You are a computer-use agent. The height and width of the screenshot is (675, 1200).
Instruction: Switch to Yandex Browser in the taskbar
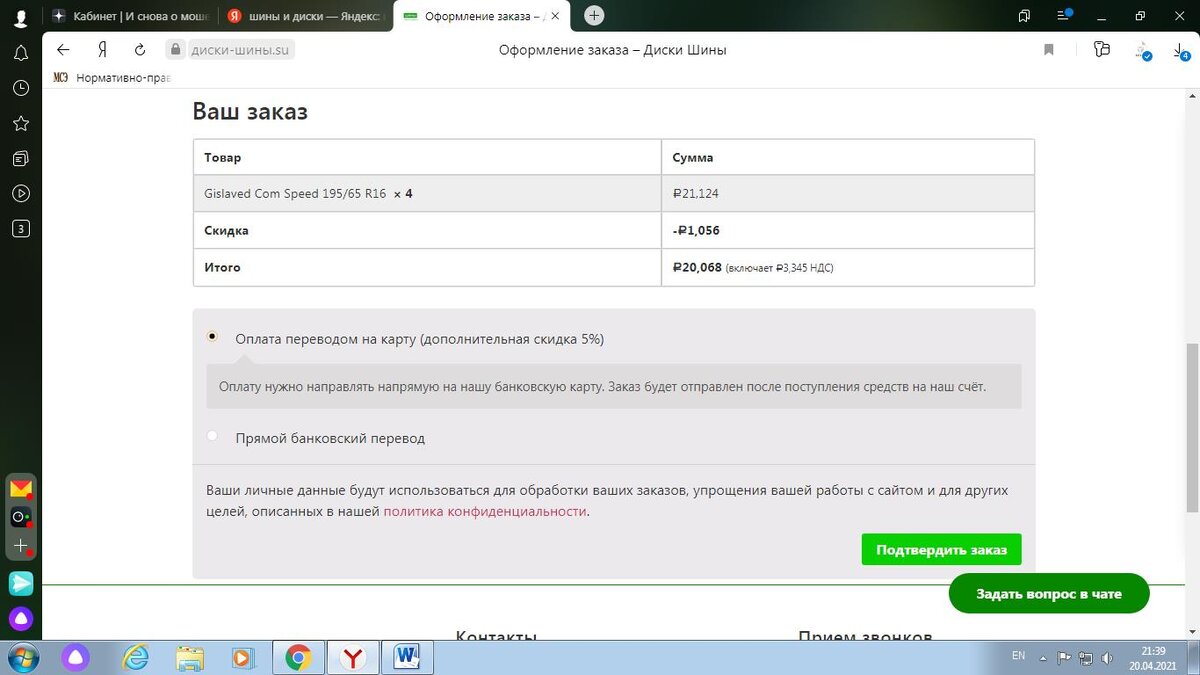(352, 657)
